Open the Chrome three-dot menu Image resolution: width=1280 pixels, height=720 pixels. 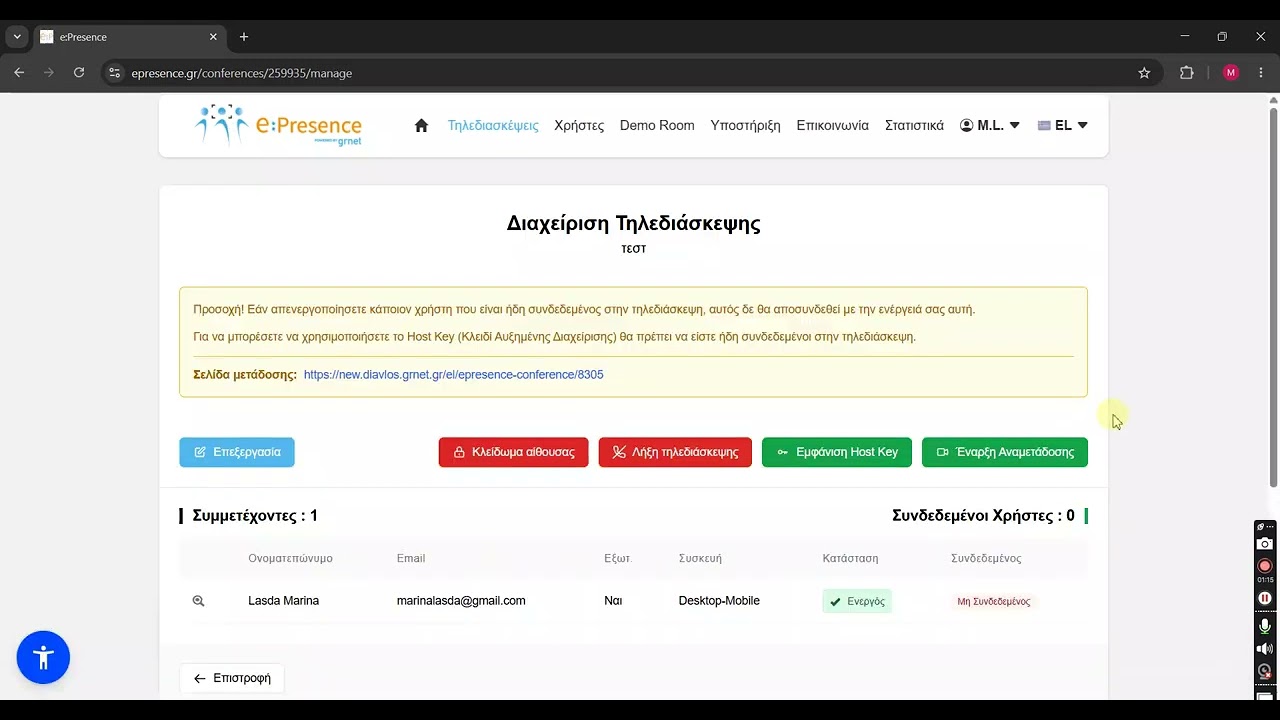[x=1261, y=73]
